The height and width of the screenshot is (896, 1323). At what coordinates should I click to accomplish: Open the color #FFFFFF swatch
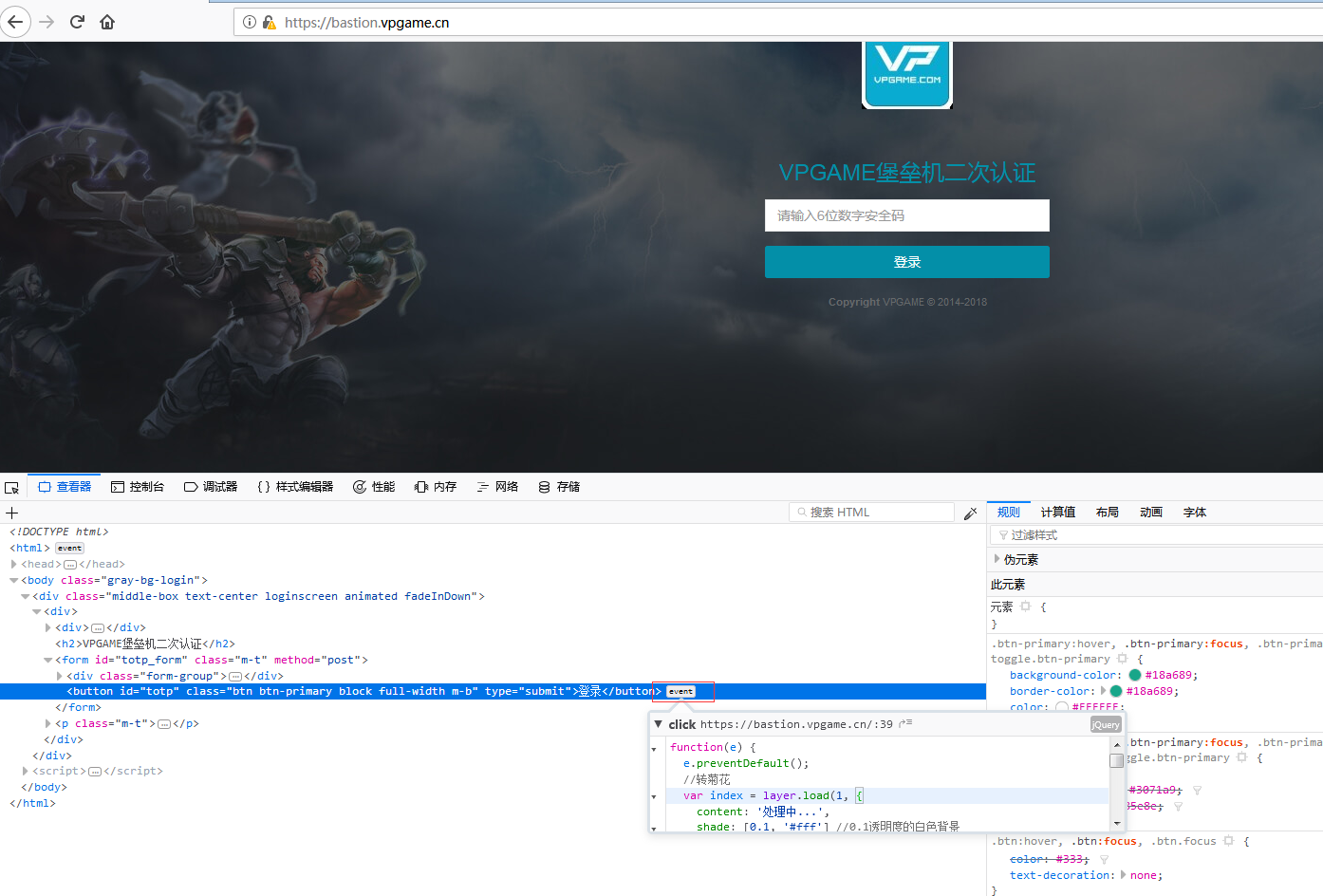pos(1062,707)
